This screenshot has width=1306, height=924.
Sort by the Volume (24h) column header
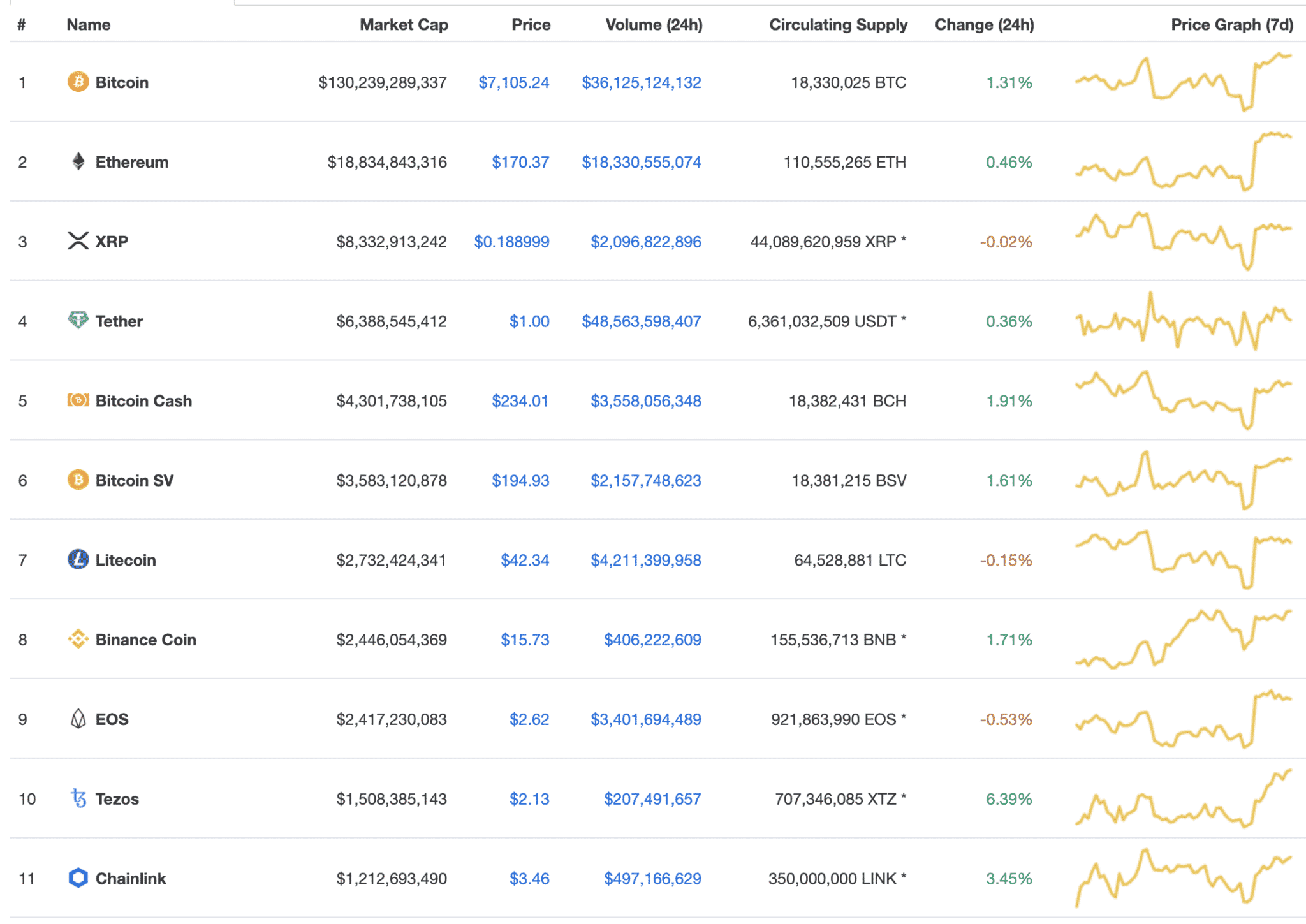(654, 25)
